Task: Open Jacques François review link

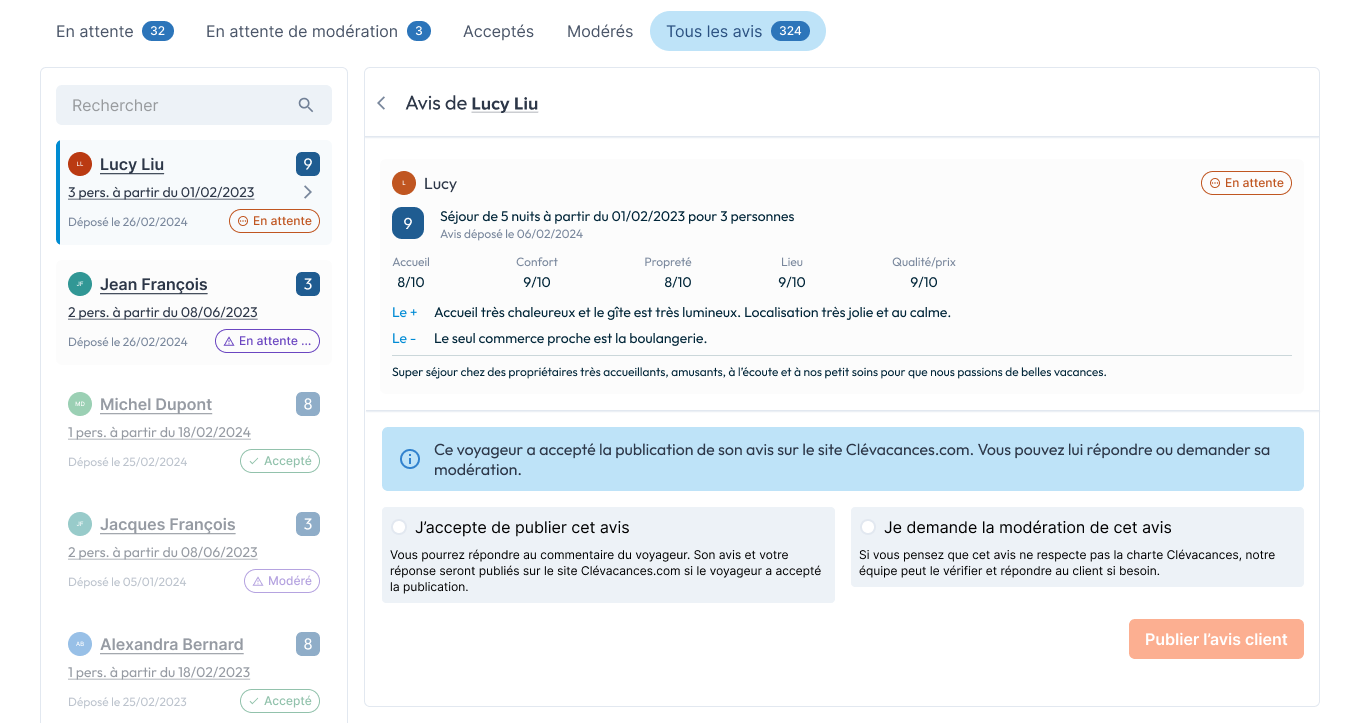Action: pyautogui.click(x=168, y=524)
